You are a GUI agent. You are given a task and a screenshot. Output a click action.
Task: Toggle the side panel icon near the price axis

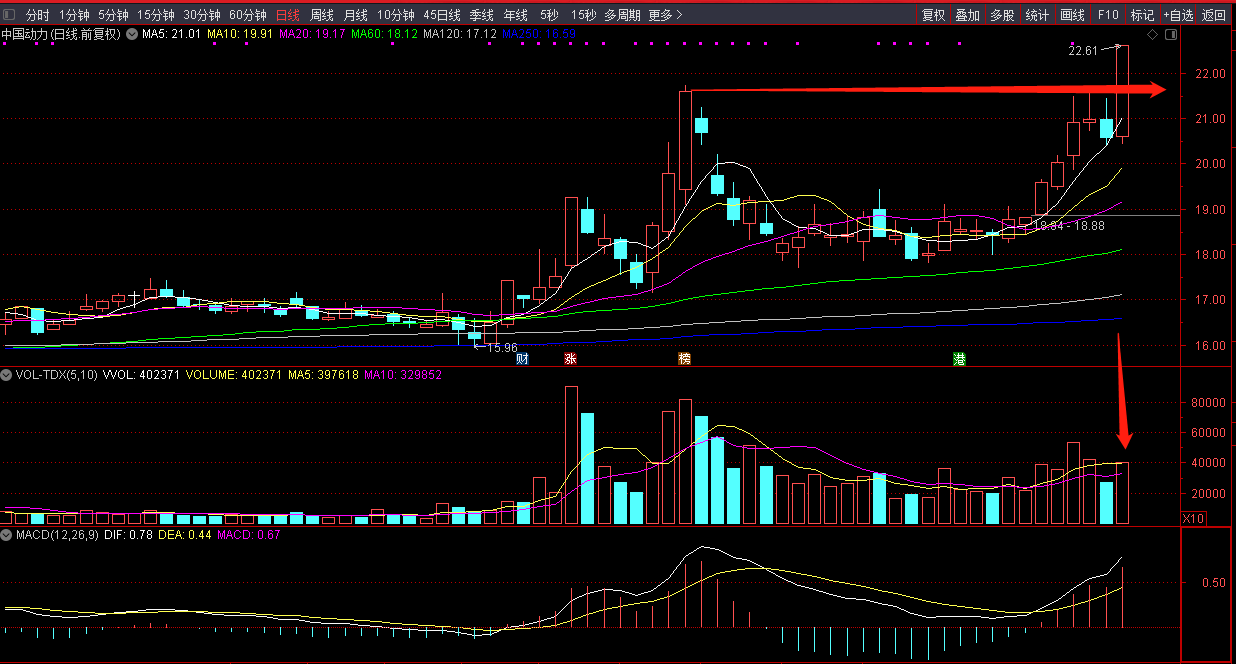click(x=1171, y=35)
